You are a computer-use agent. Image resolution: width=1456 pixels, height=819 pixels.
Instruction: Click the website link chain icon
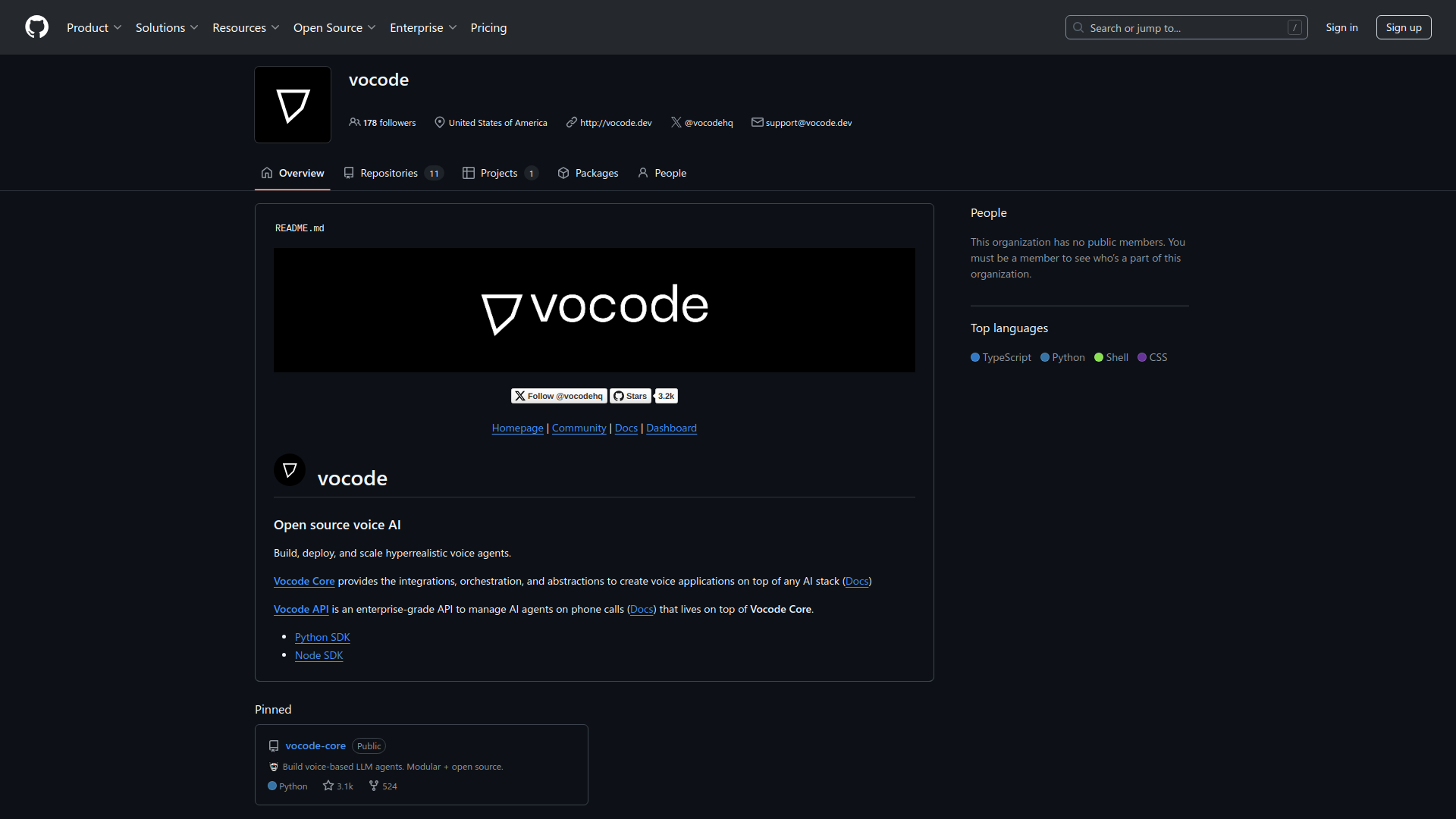coord(571,122)
